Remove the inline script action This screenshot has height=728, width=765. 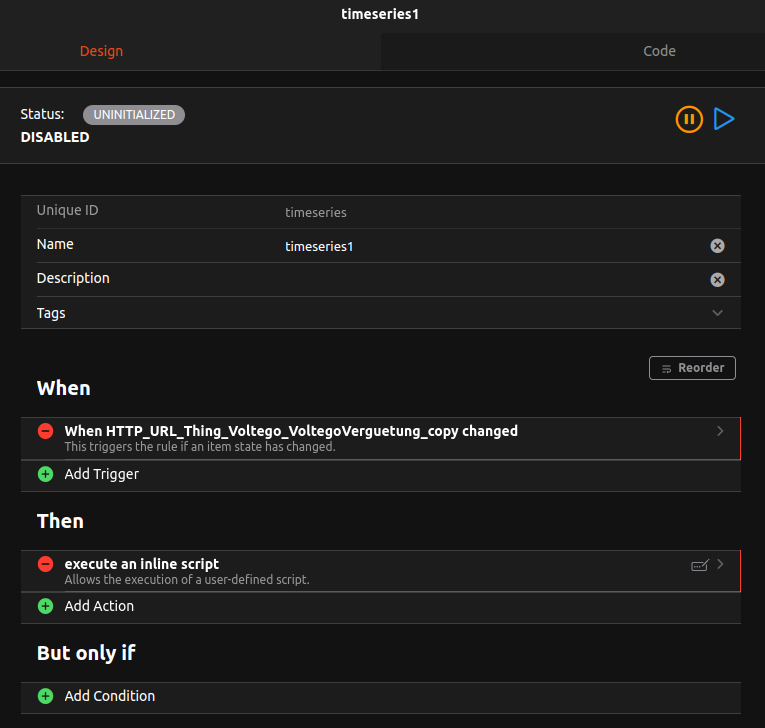(45, 564)
